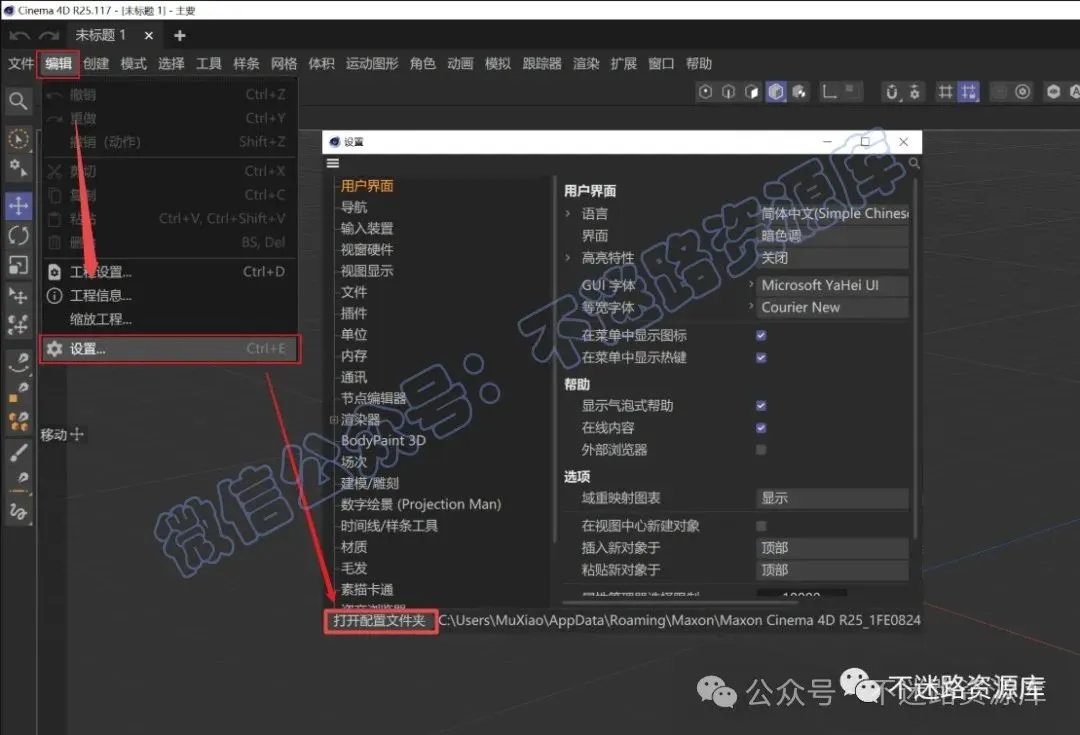Toggle 在菜单中显示热键 checkbox
This screenshot has height=735, width=1080.
point(761,358)
